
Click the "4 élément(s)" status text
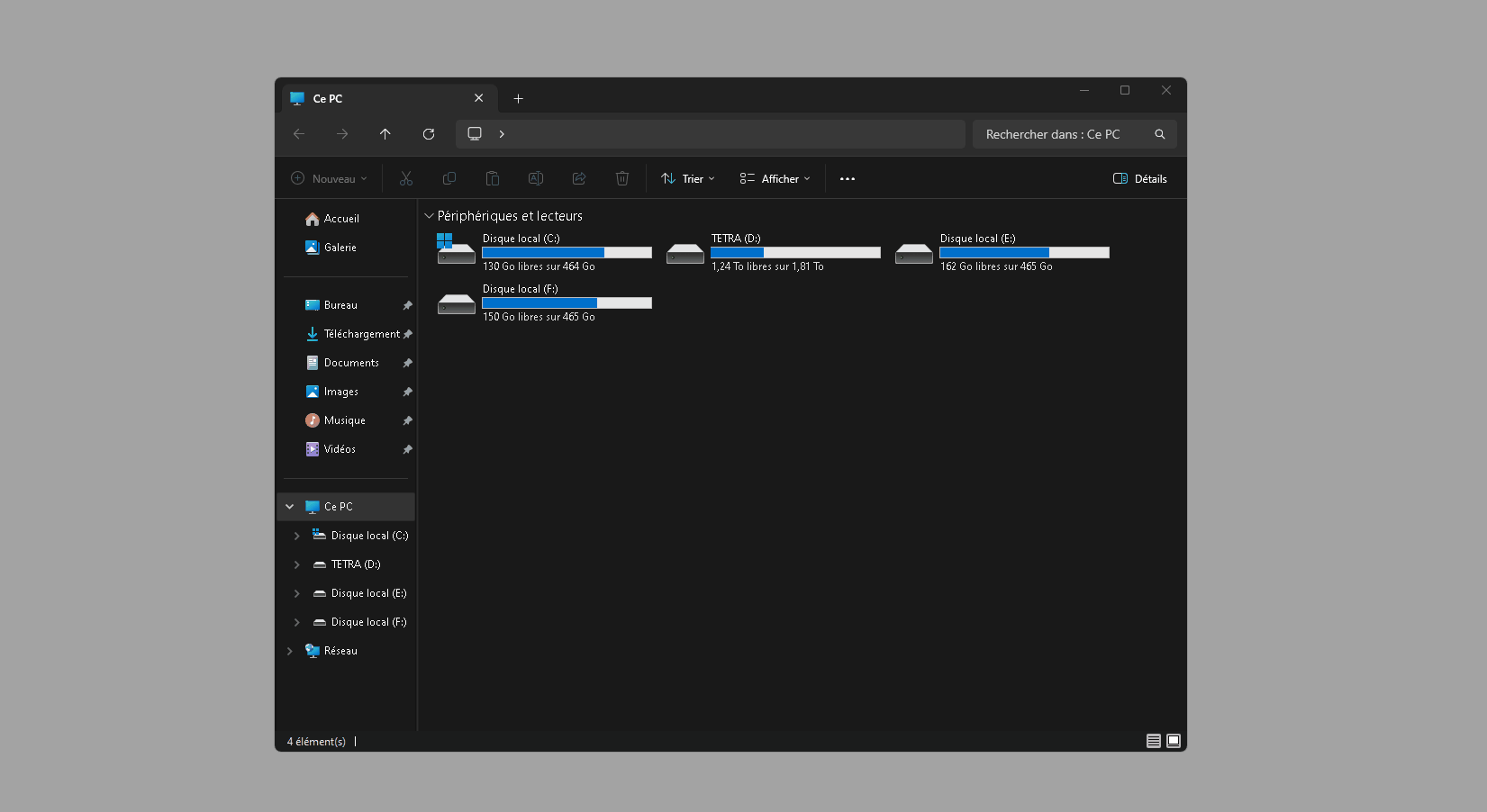pyautogui.click(x=316, y=742)
